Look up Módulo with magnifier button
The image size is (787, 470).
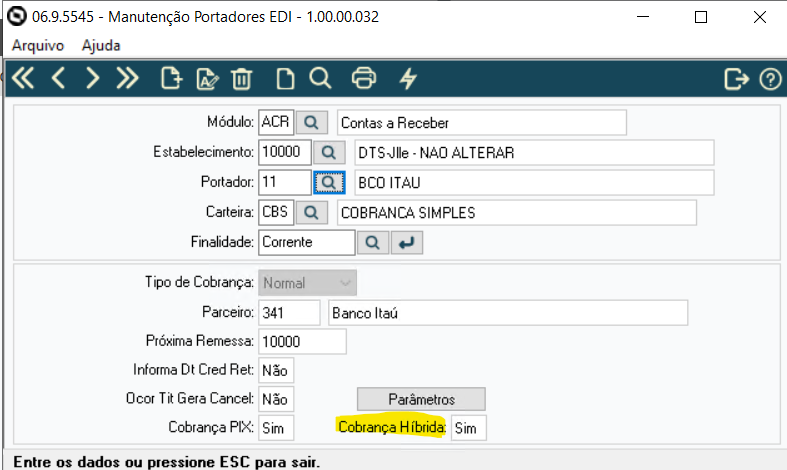[312, 123]
